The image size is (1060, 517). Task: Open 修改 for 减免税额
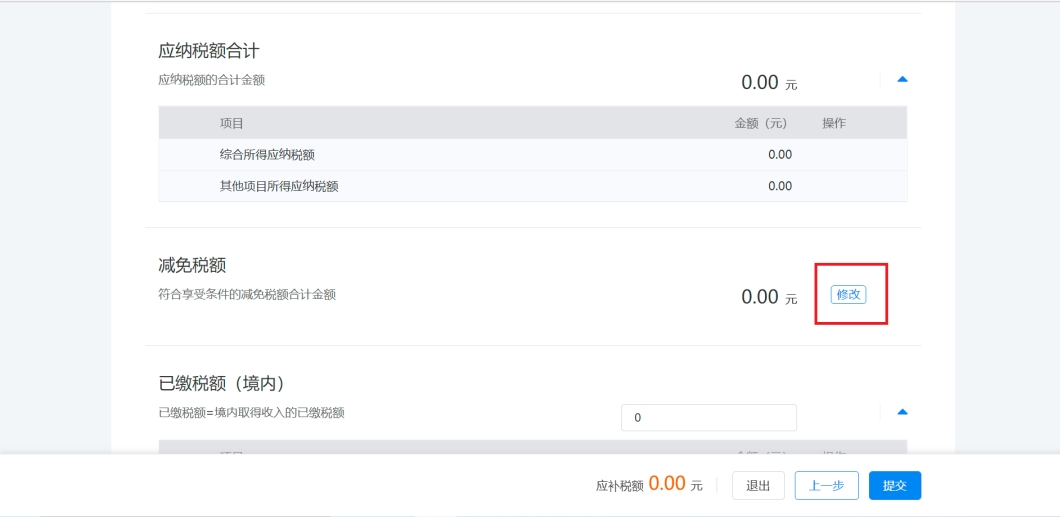click(848, 295)
